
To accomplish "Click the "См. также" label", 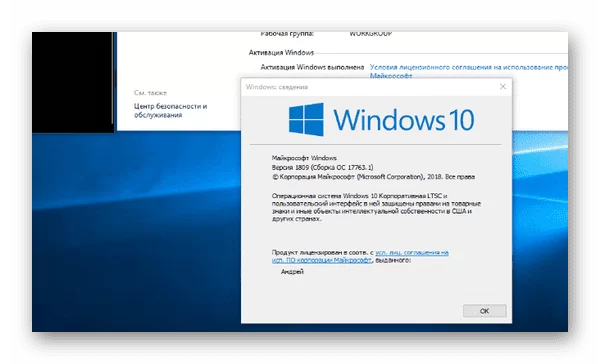I will point(150,93).
